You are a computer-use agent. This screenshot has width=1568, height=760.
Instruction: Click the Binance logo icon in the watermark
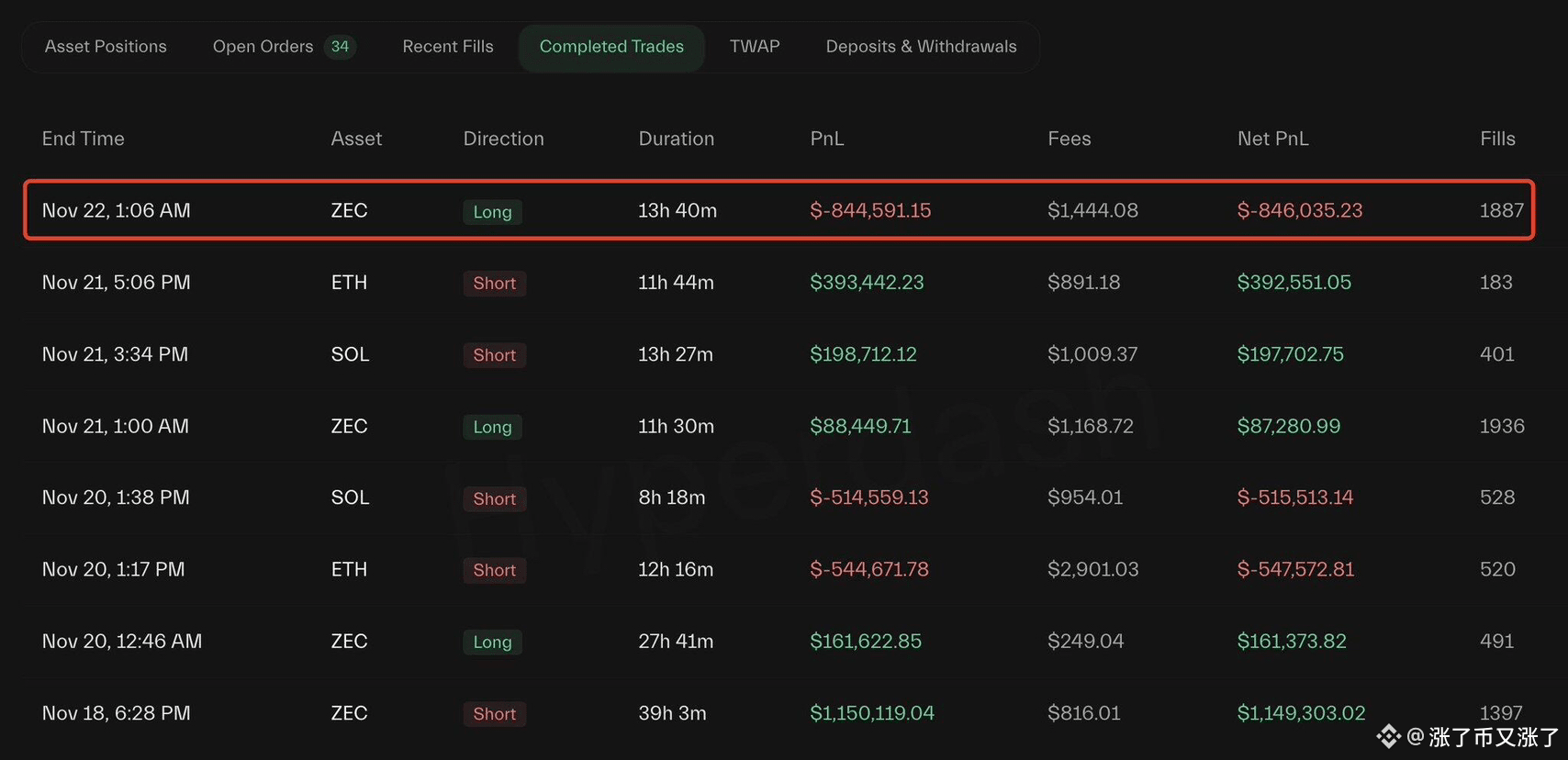coord(1388,736)
